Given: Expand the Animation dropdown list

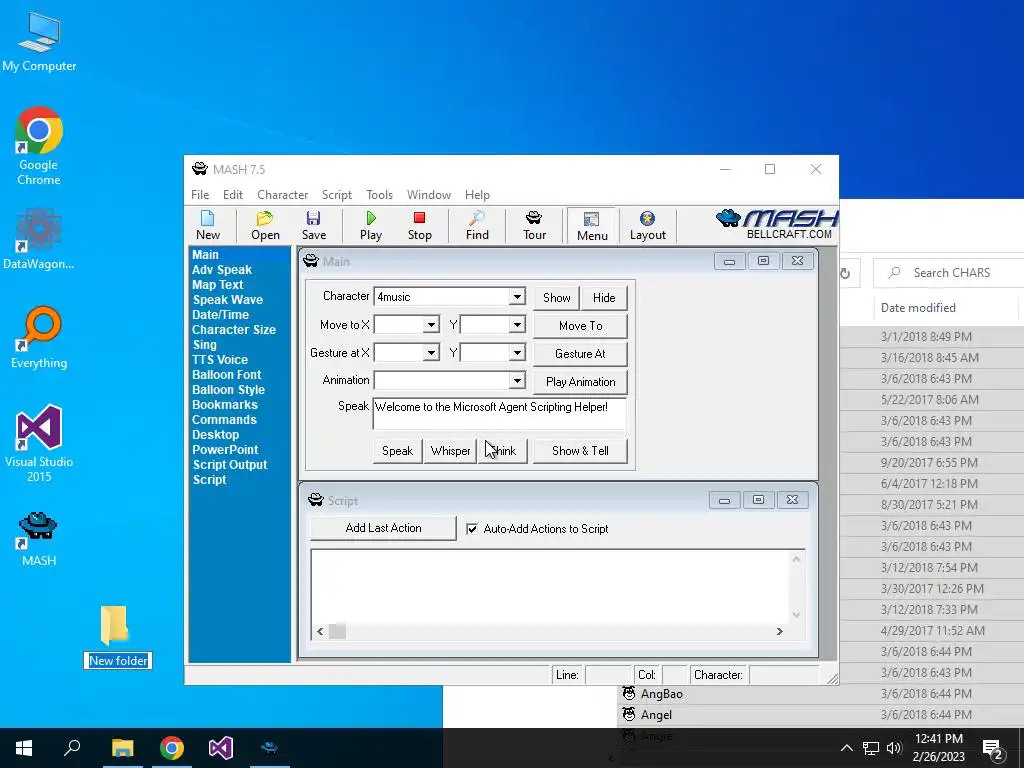Looking at the screenshot, I should click(517, 380).
